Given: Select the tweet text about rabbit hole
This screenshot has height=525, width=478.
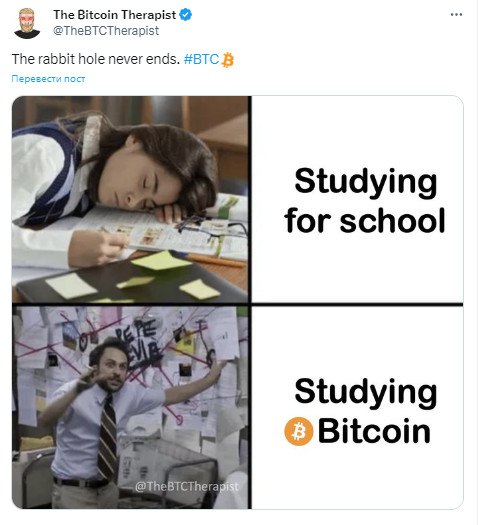Looking at the screenshot, I should (x=96, y=59).
